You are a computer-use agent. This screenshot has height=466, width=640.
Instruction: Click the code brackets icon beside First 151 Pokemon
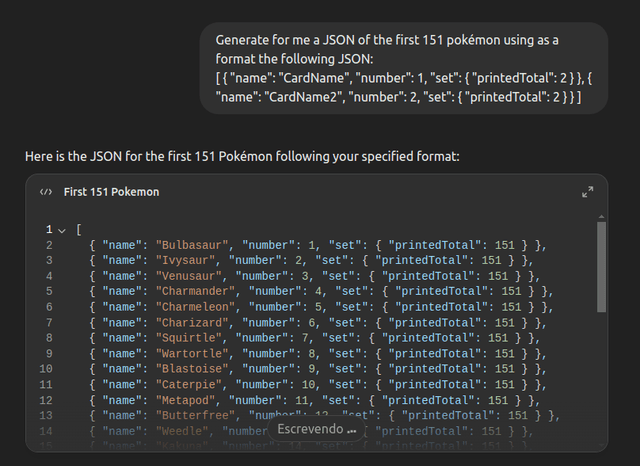[x=46, y=192]
